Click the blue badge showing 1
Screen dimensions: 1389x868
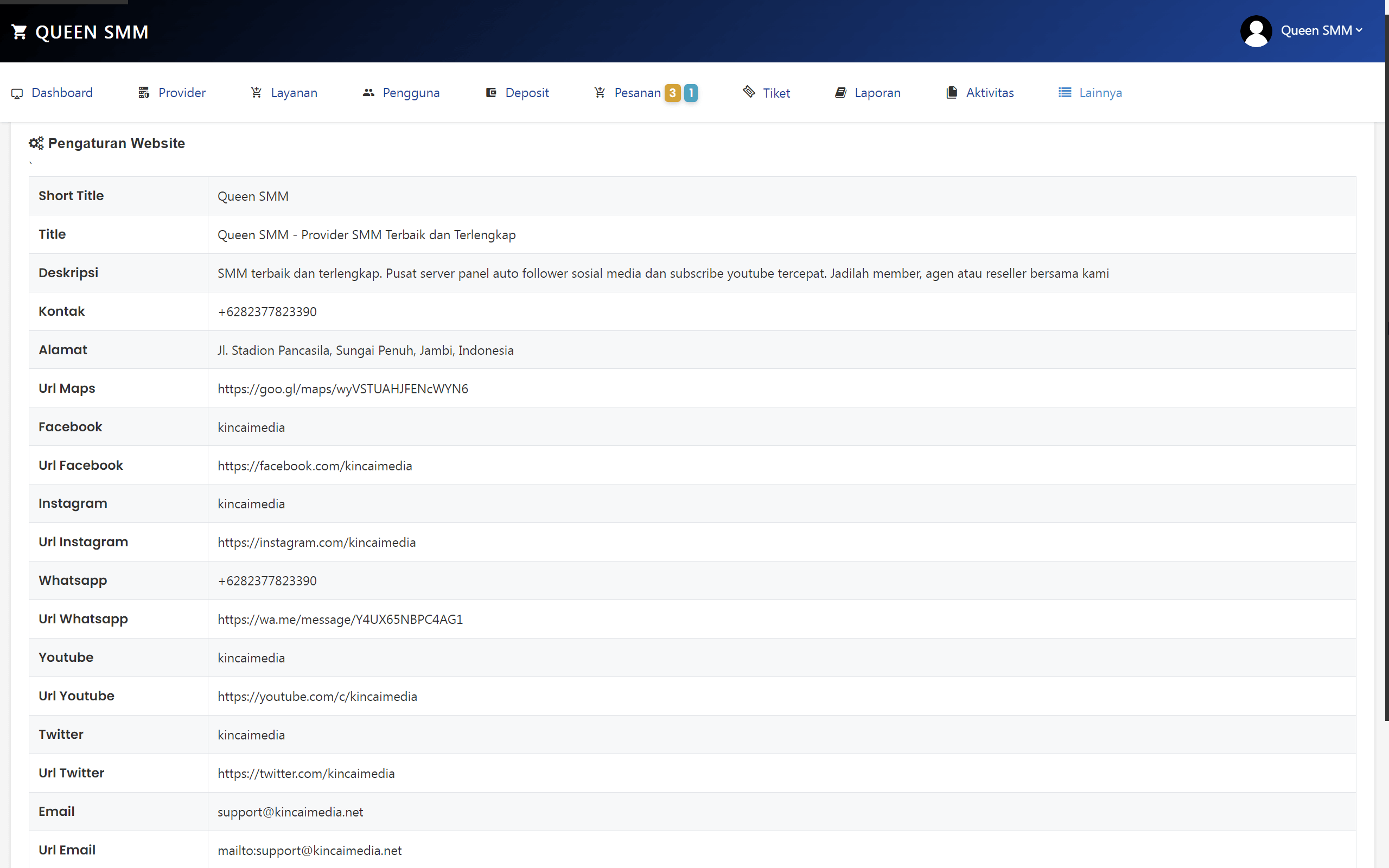click(x=691, y=93)
